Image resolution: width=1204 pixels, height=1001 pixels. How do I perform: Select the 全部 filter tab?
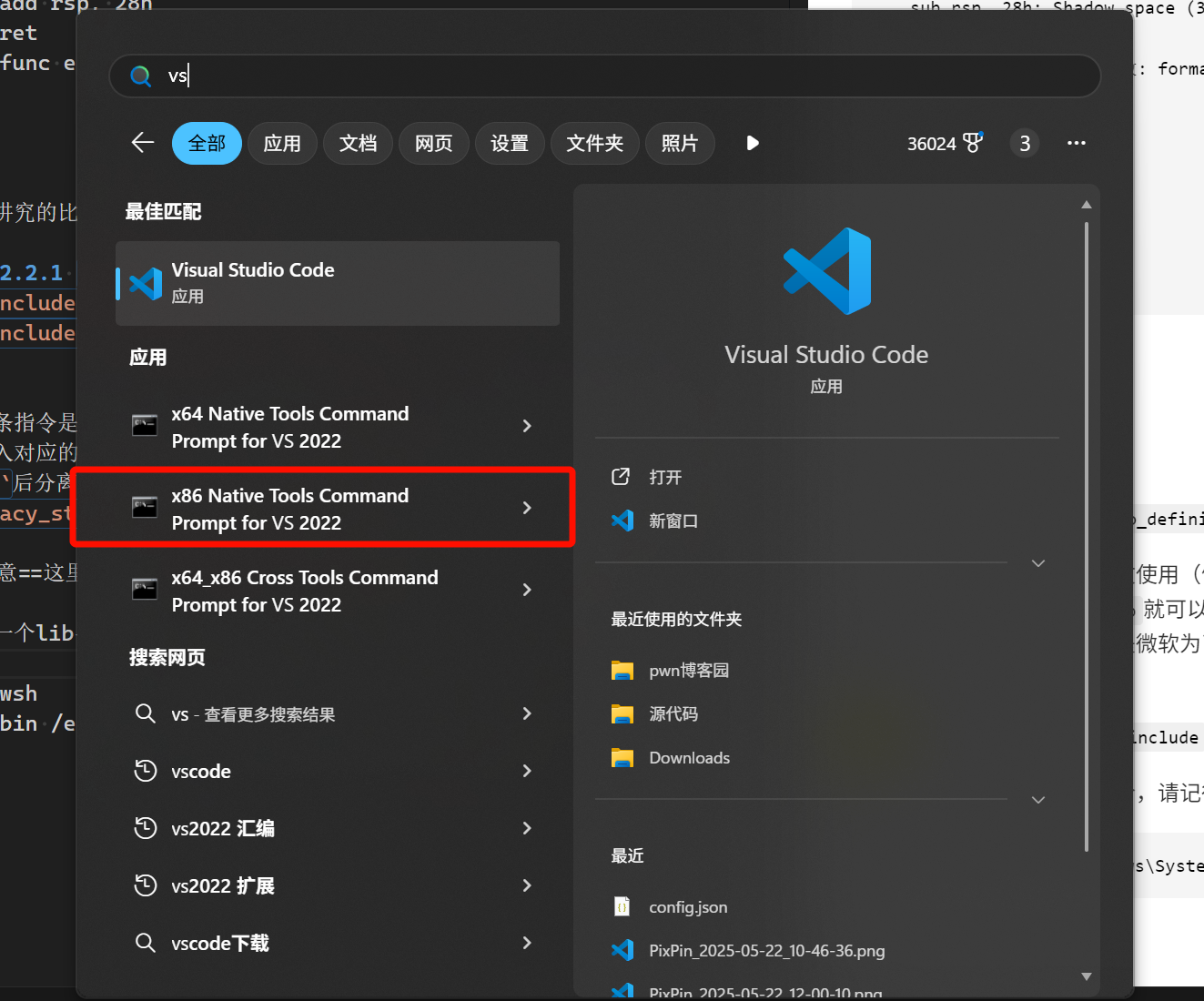pos(207,143)
